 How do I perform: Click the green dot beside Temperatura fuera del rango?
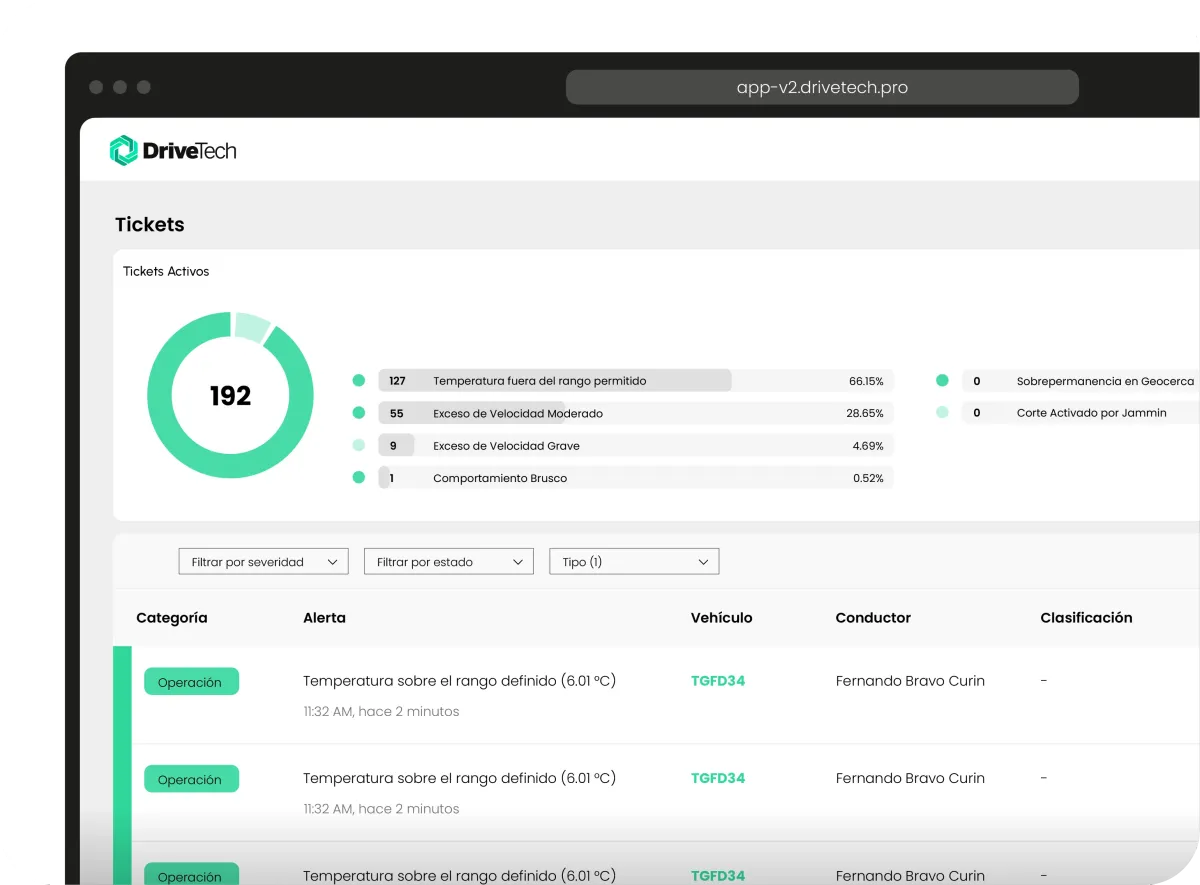coord(359,381)
